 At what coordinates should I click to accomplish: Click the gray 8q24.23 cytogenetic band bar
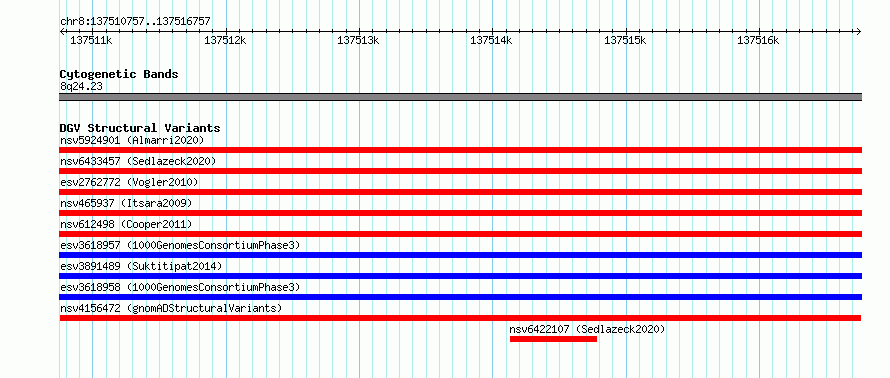coord(460,97)
